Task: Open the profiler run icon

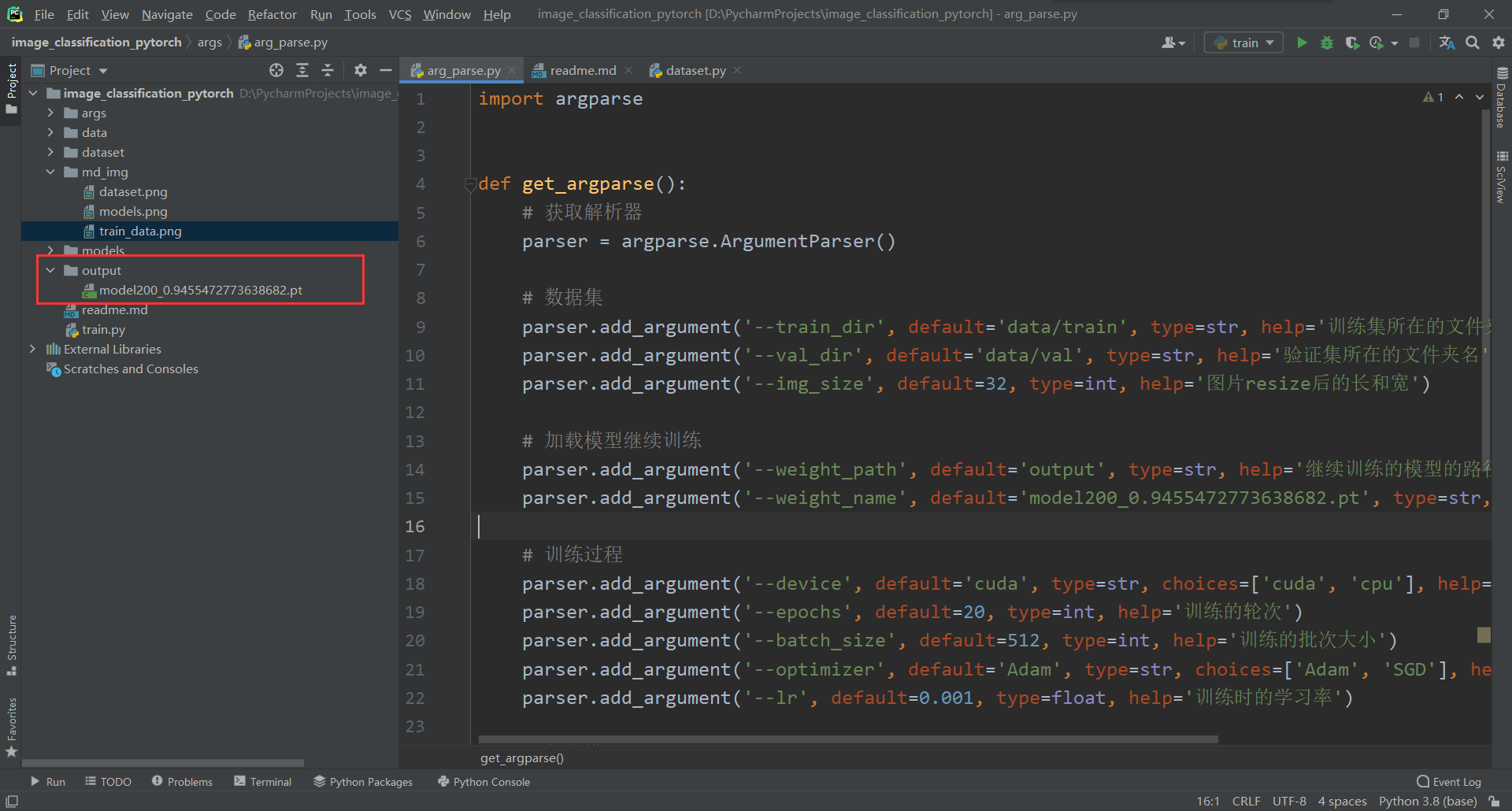Action: [x=1377, y=43]
